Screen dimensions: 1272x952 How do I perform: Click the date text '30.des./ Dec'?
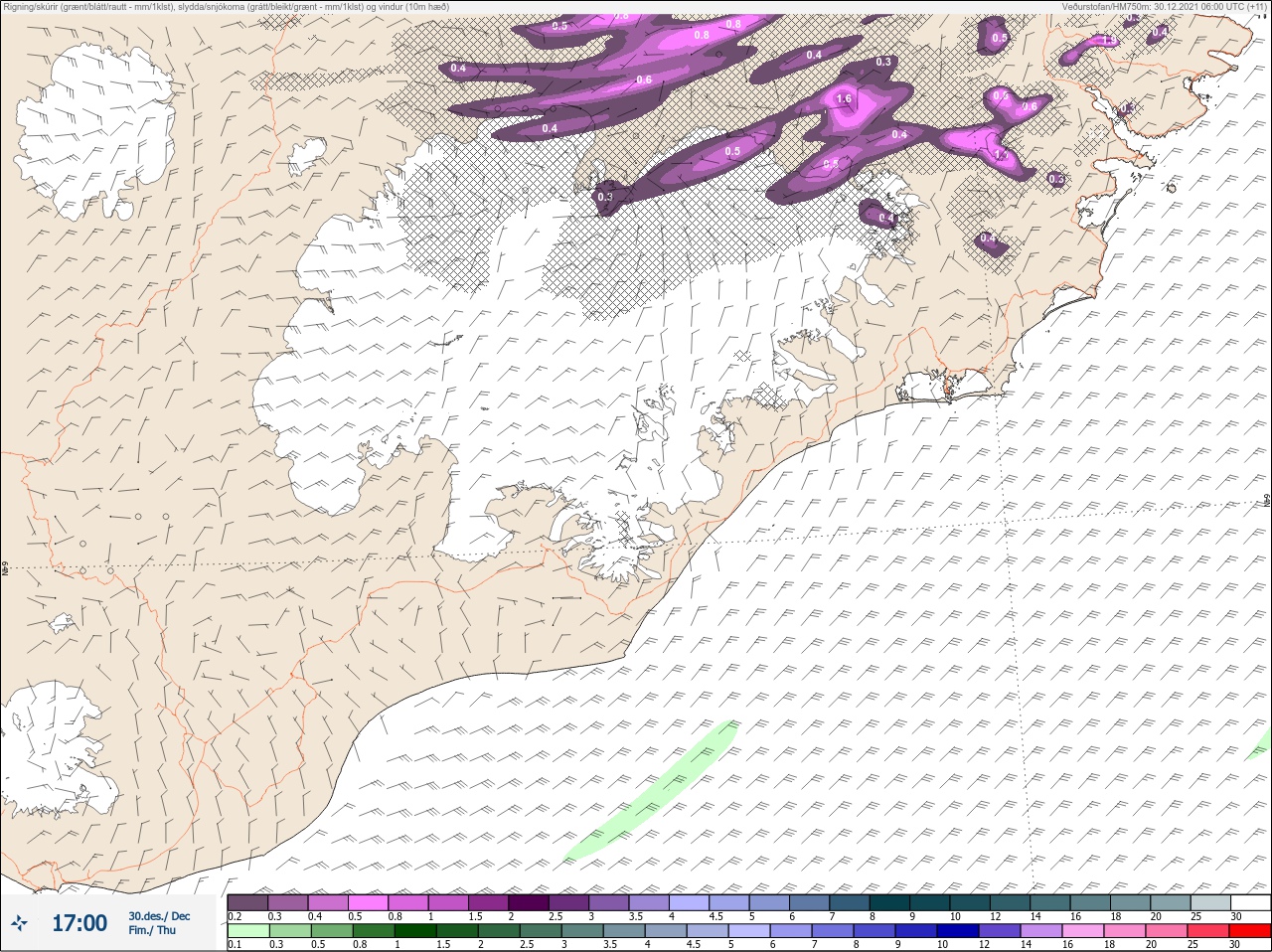[x=159, y=915]
